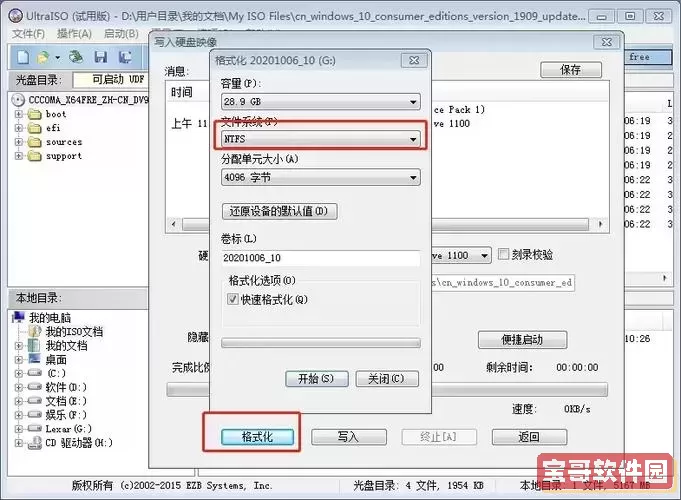Screen dimensions: 681x500
Task: Expand the sources folder node
Action: [x=18, y=142]
